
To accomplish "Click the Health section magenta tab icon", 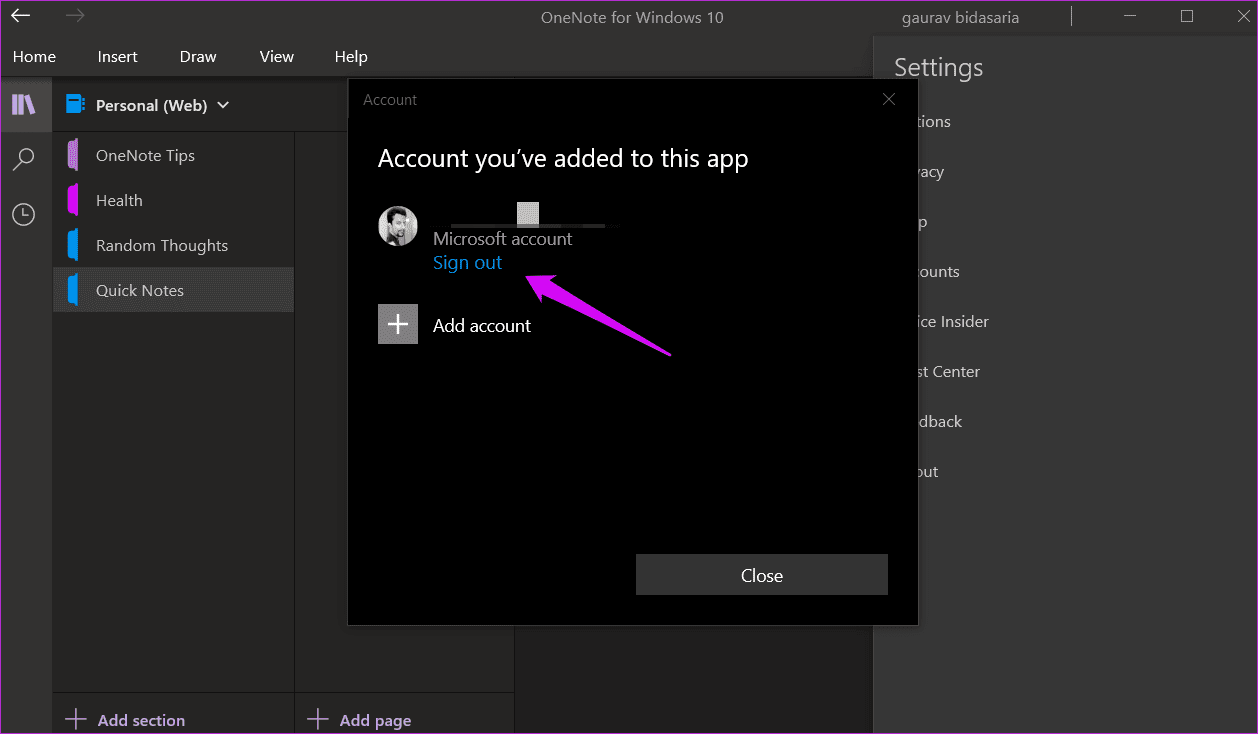I will 73,200.
